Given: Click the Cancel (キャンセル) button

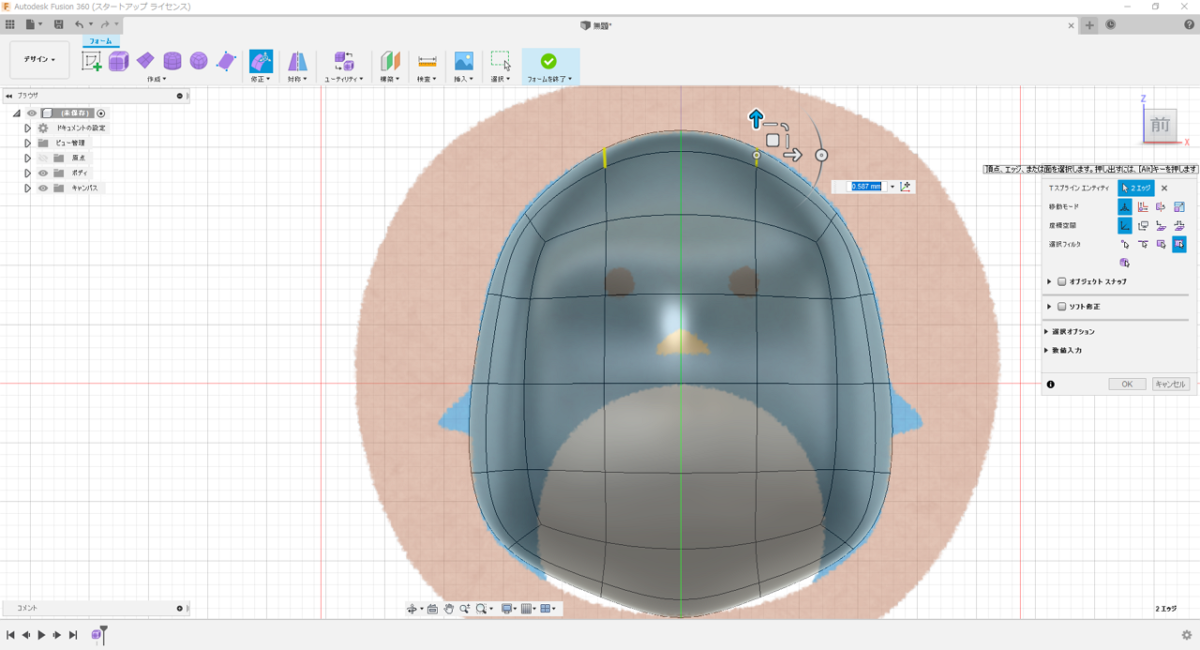Looking at the screenshot, I should 1170,384.
